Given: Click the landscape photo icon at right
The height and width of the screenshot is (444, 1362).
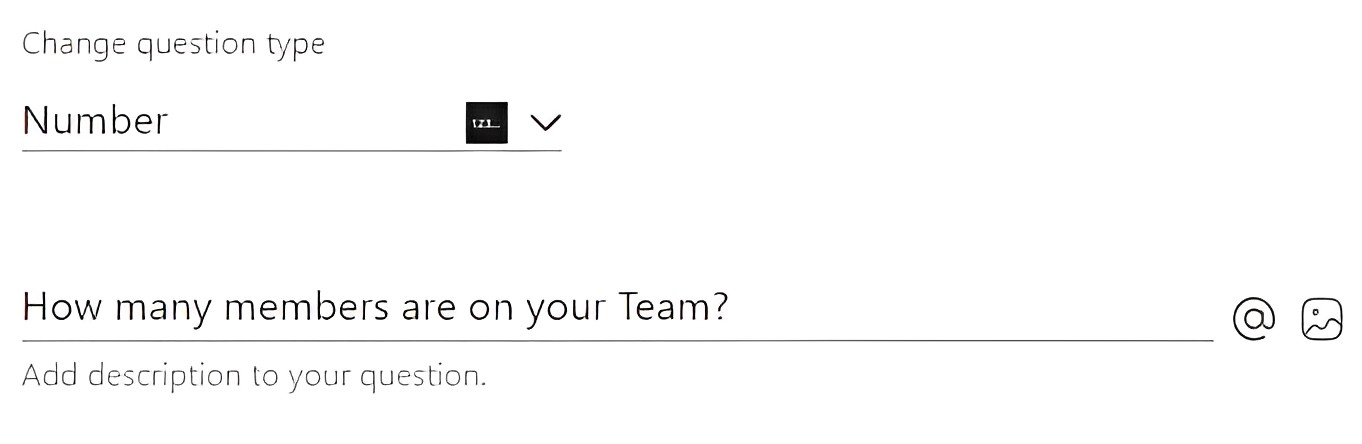Looking at the screenshot, I should pyautogui.click(x=1321, y=318).
